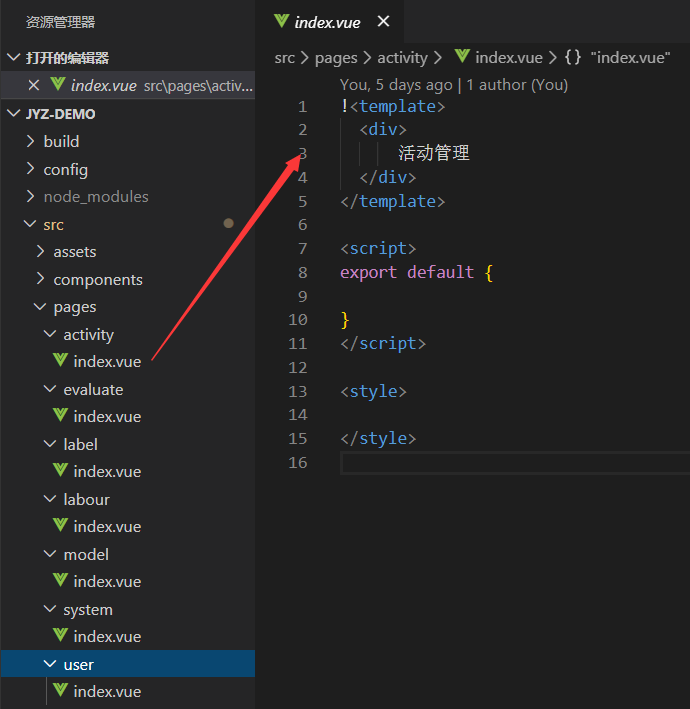Click index.vue file breadcrumb segment
Image resolution: width=690 pixels, height=709 pixels.
pyautogui.click(x=509, y=58)
